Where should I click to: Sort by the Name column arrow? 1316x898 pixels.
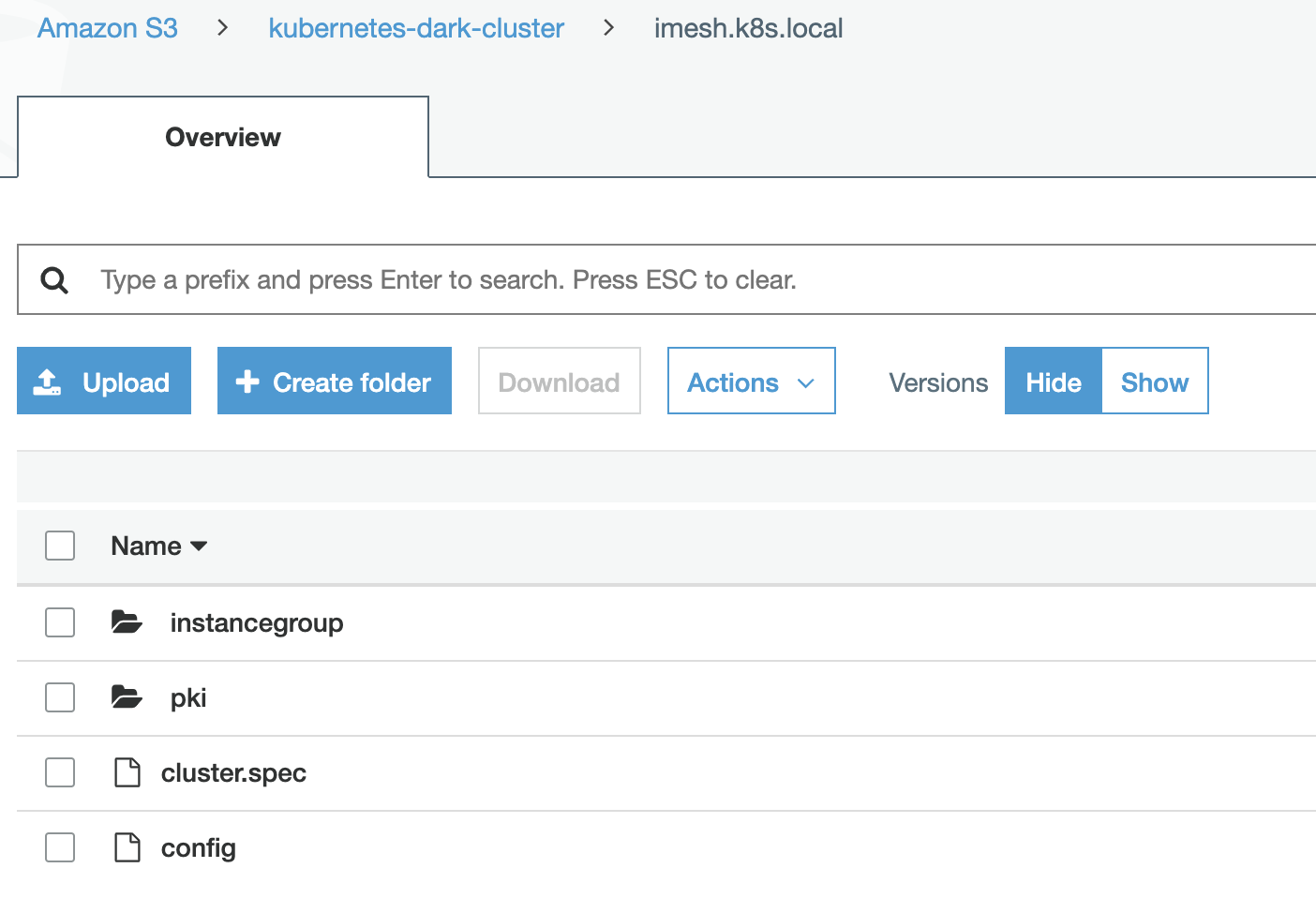[x=199, y=546]
